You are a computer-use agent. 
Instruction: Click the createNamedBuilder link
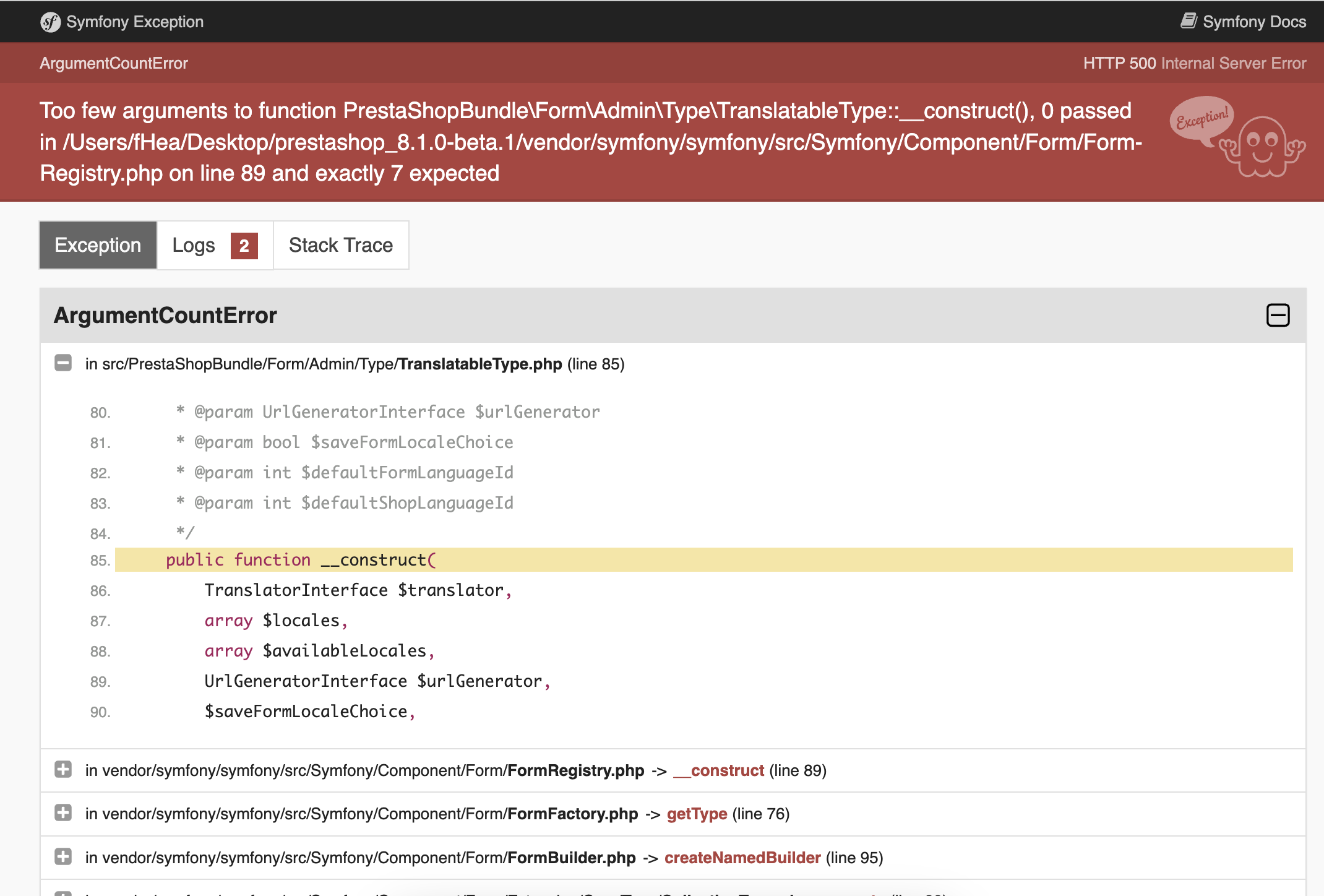point(742,858)
